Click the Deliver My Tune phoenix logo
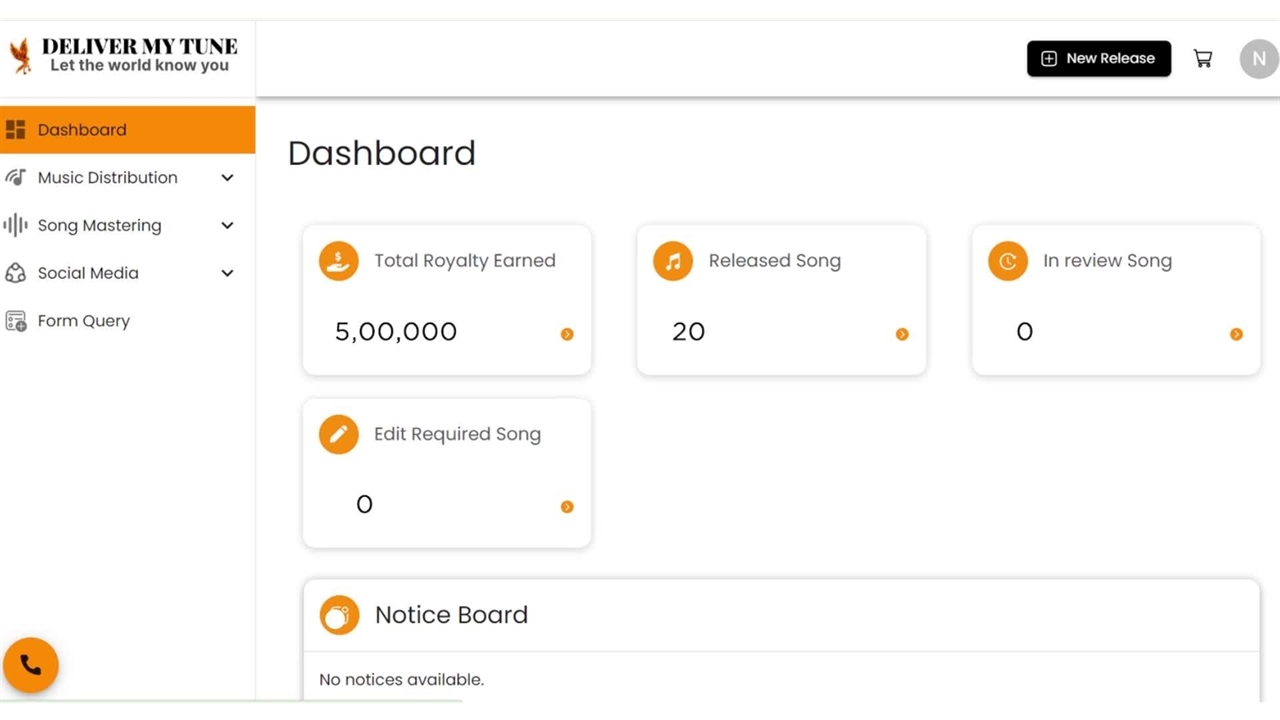Viewport: 1280px width, 720px height. pyautogui.click(x=20, y=56)
